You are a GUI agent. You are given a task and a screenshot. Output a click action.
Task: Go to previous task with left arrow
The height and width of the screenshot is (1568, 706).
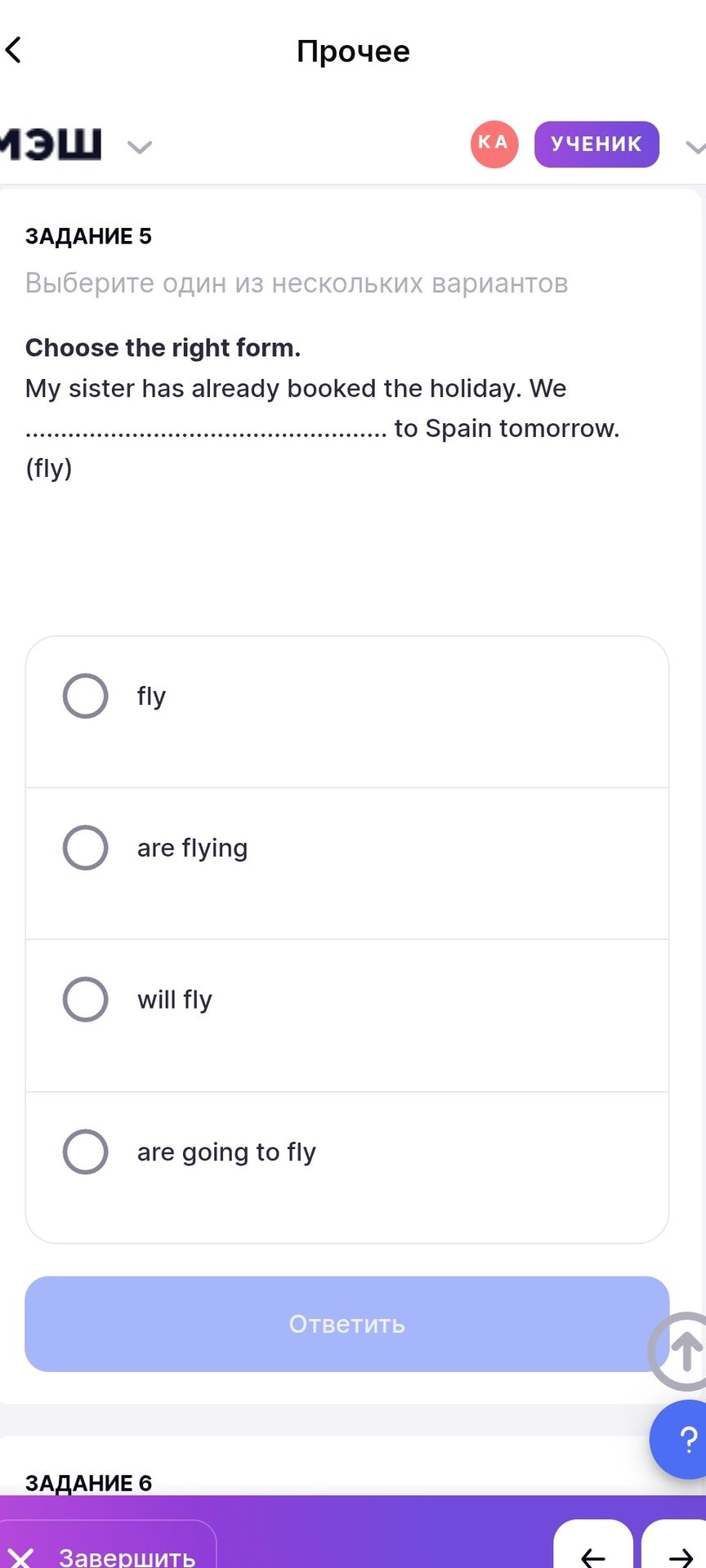pyautogui.click(x=593, y=1547)
